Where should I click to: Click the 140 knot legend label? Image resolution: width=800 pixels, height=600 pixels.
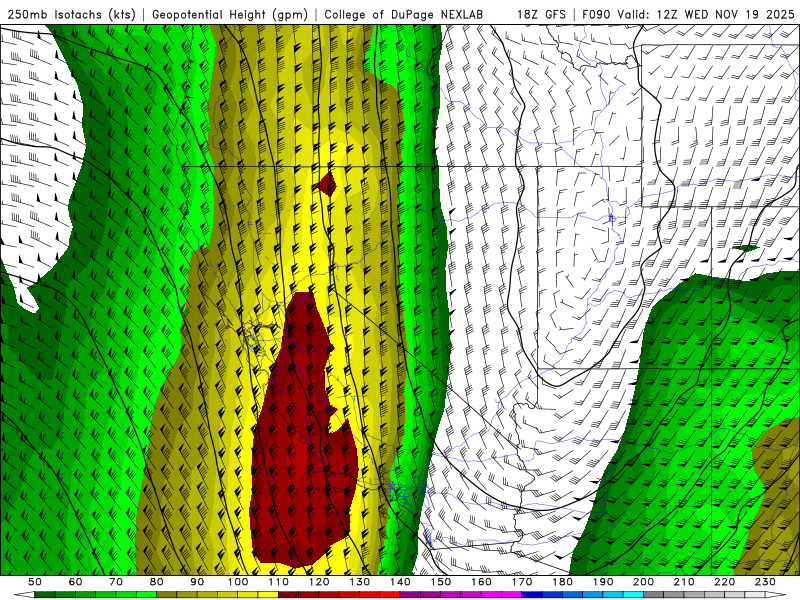point(401,582)
